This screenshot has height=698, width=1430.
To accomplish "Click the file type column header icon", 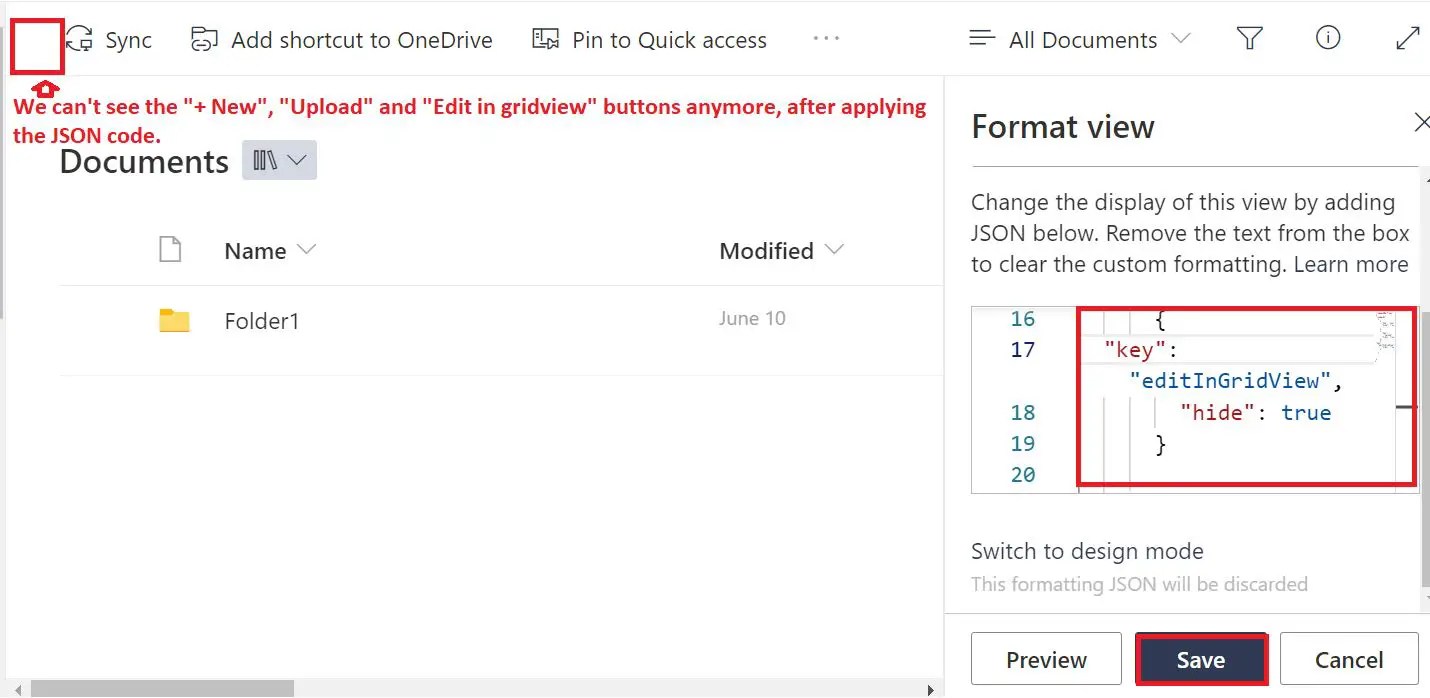I will pyautogui.click(x=170, y=250).
